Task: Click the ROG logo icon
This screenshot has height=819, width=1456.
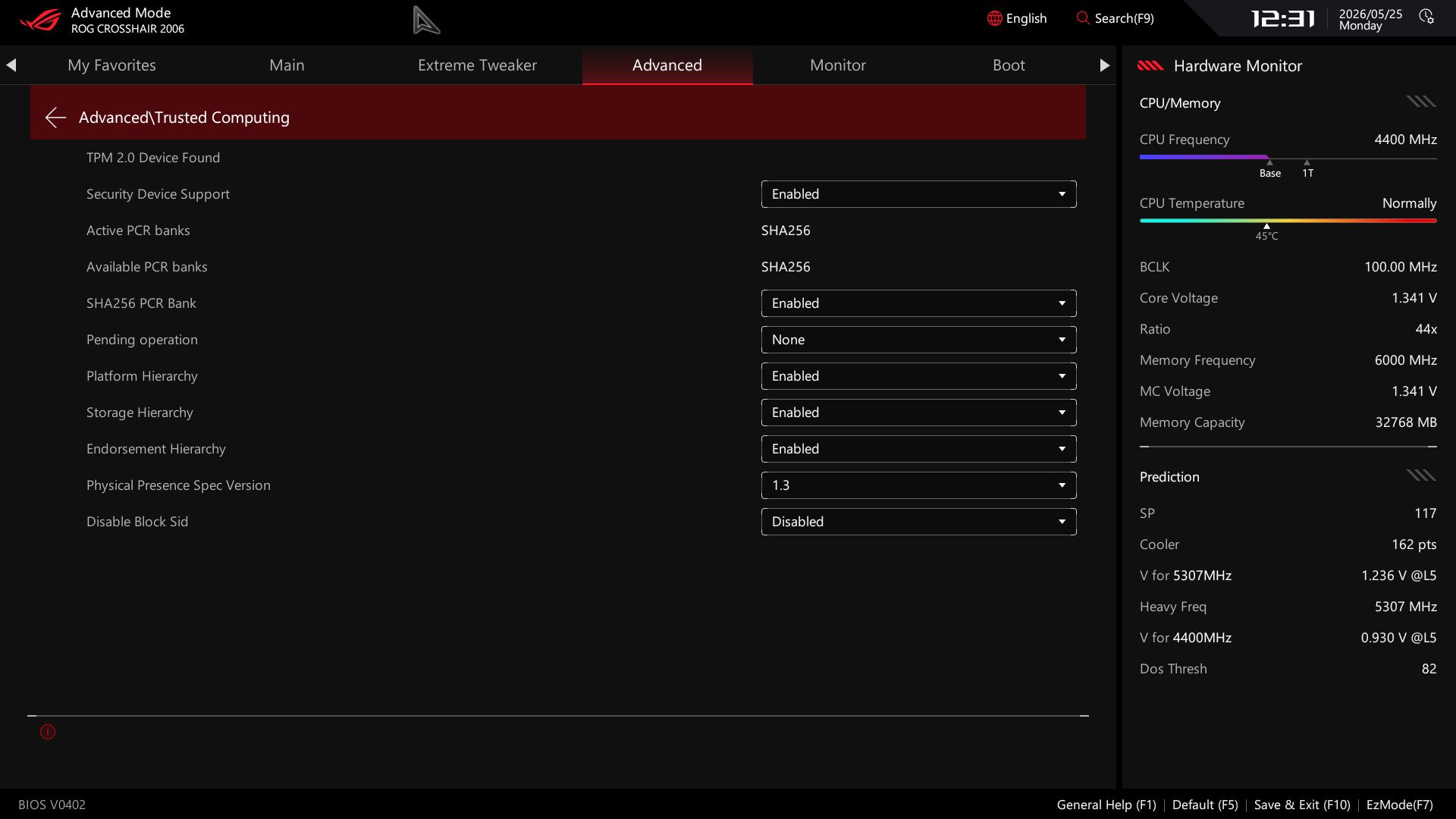Action: [40, 19]
